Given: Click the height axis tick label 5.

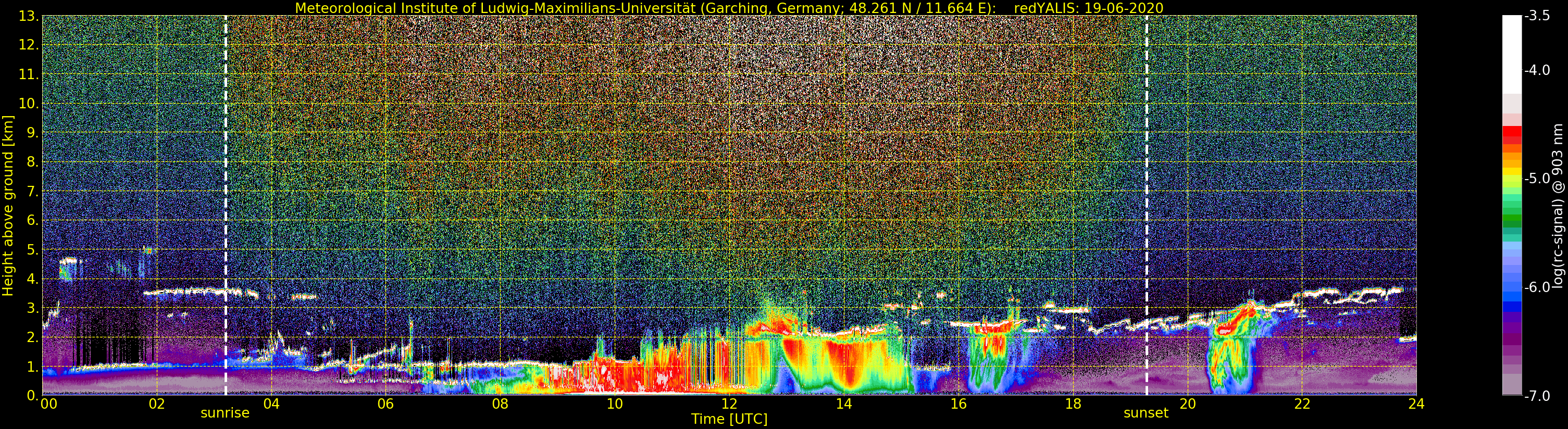Looking at the screenshot, I should point(32,250).
